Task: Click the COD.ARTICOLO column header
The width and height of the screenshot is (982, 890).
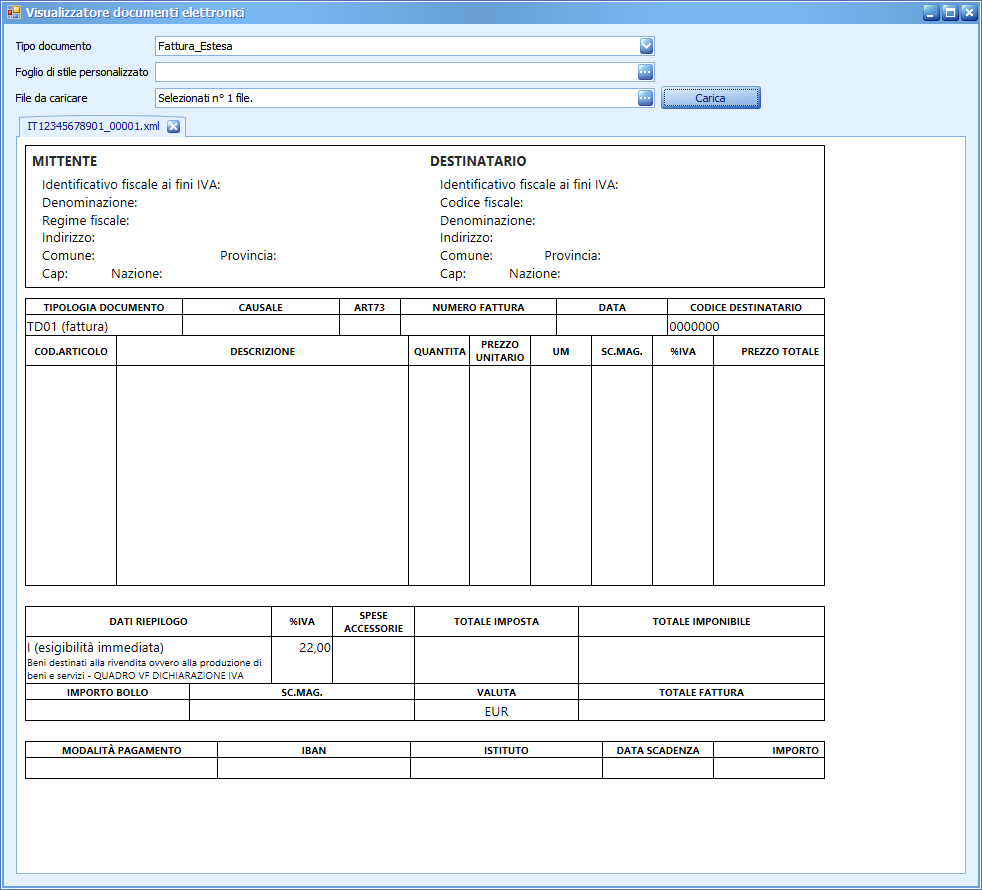Action: pos(71,351)
